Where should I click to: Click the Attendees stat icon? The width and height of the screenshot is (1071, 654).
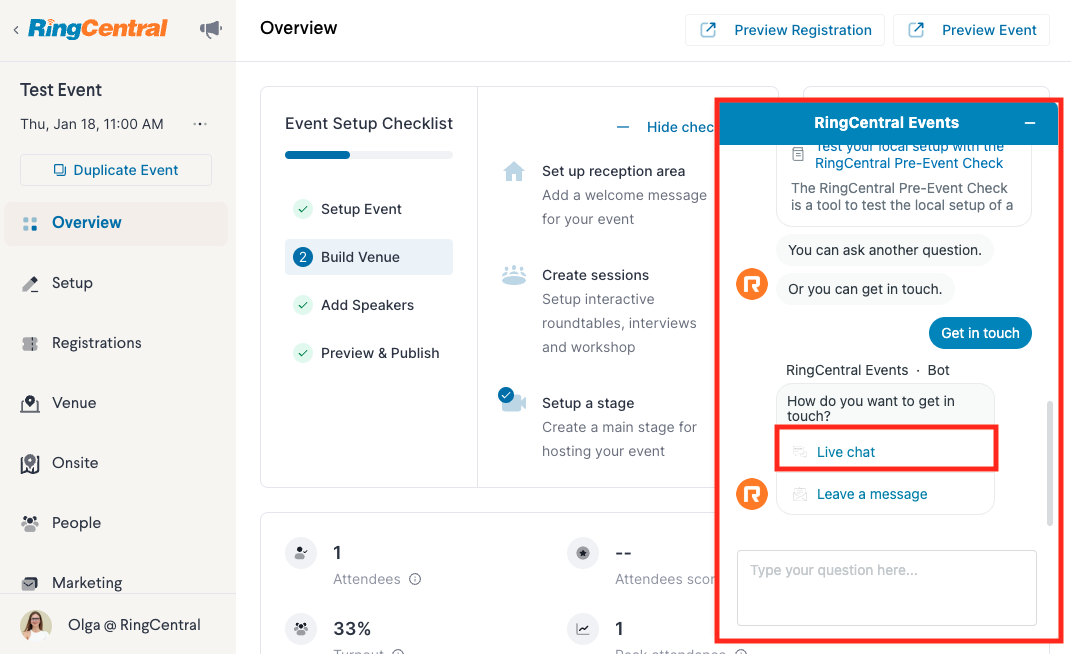(x=301, y=553)
